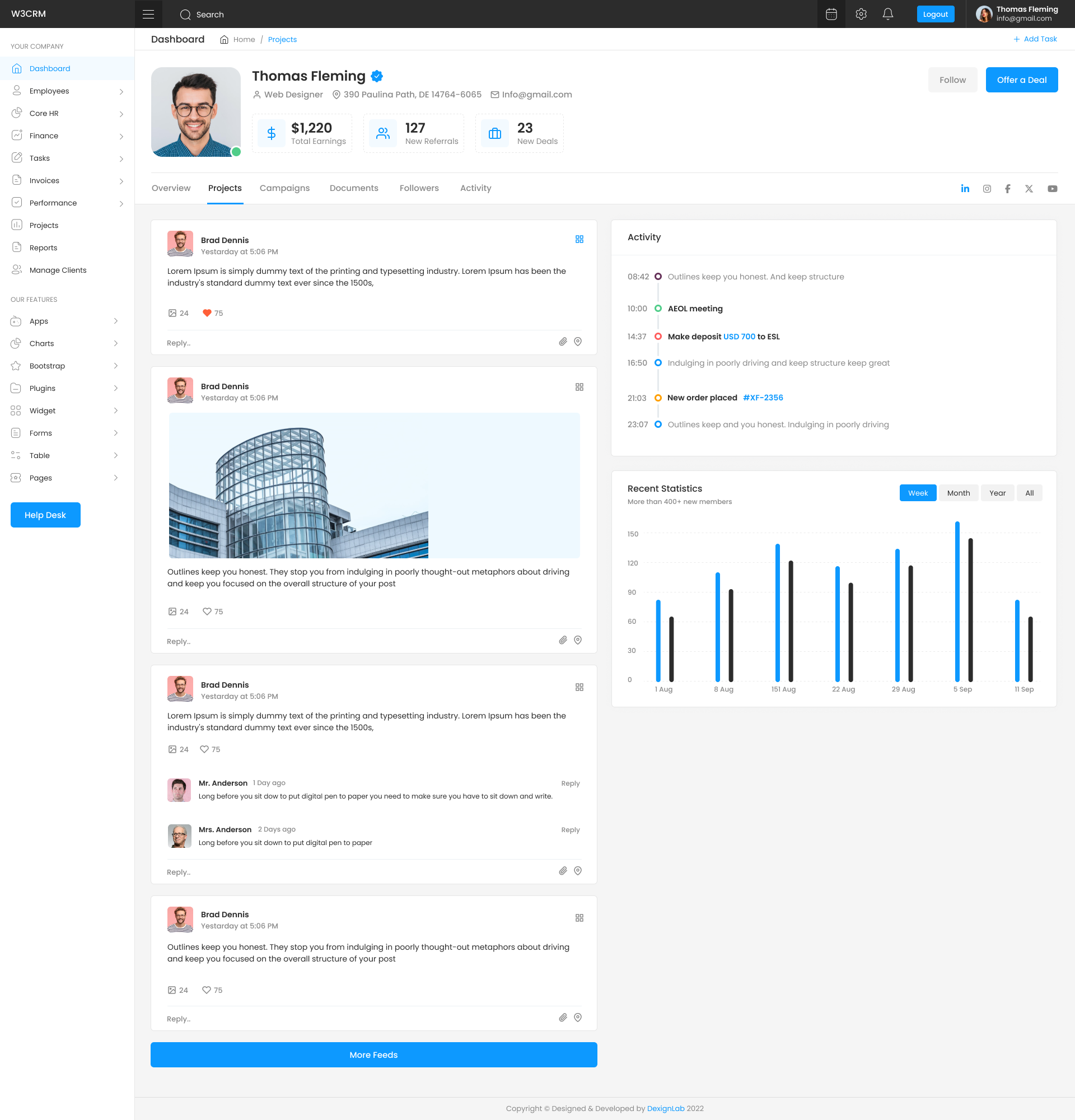Open the grid options icon on Brad Dennis's post
Viewport: 1075px width, 1120px height.
[x=579, y=240]
